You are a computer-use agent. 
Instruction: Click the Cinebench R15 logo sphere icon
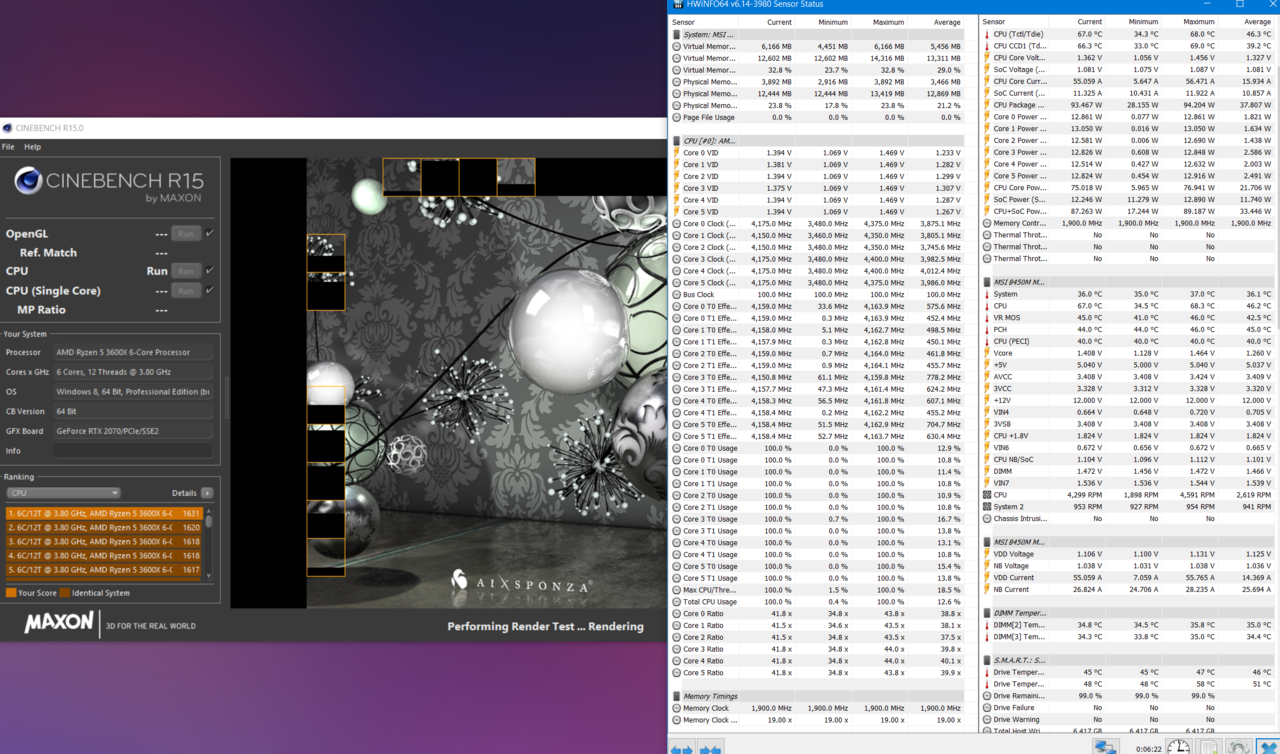click(28, 181)
